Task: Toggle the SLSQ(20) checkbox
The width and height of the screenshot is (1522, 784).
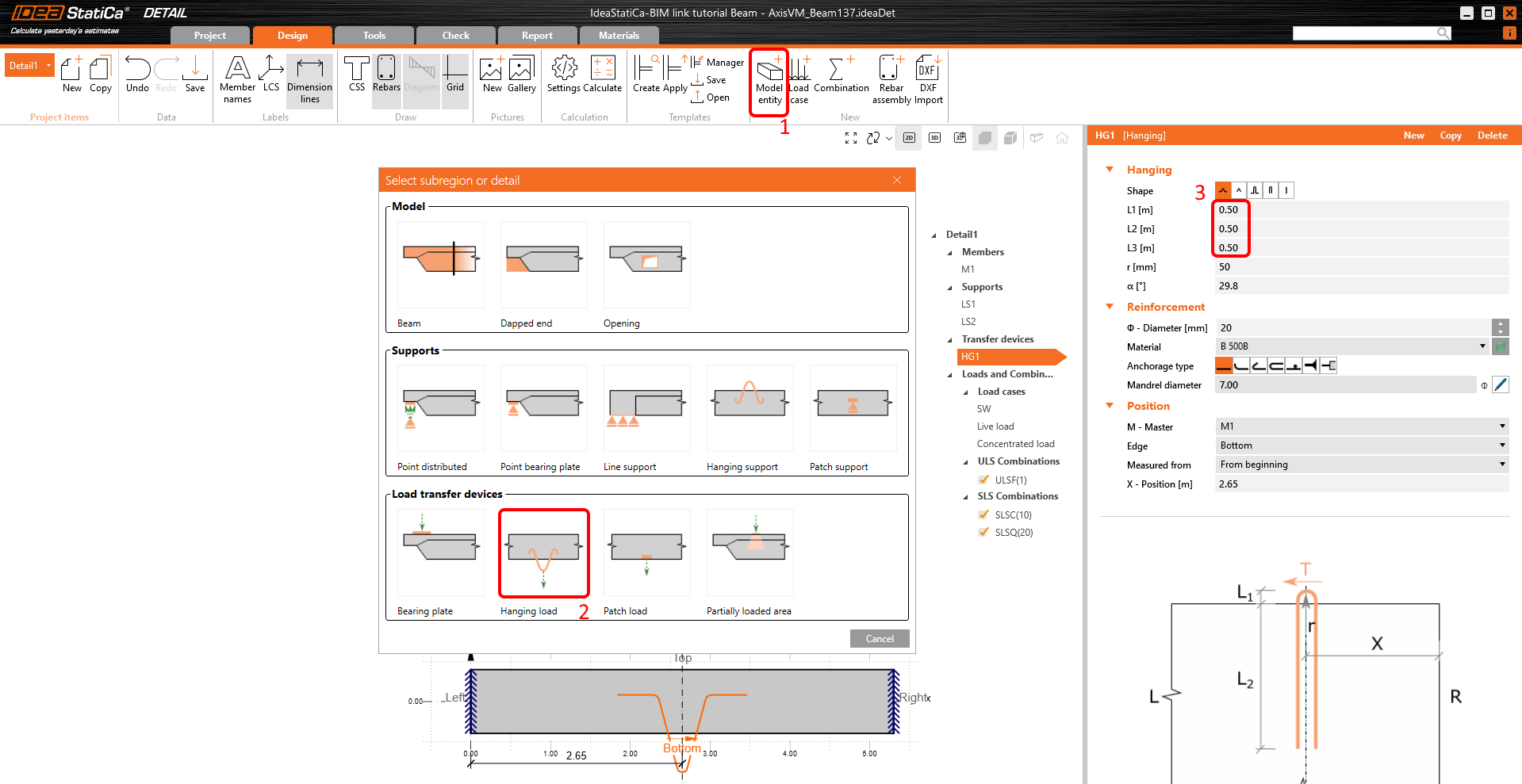Action: (983, 532)
